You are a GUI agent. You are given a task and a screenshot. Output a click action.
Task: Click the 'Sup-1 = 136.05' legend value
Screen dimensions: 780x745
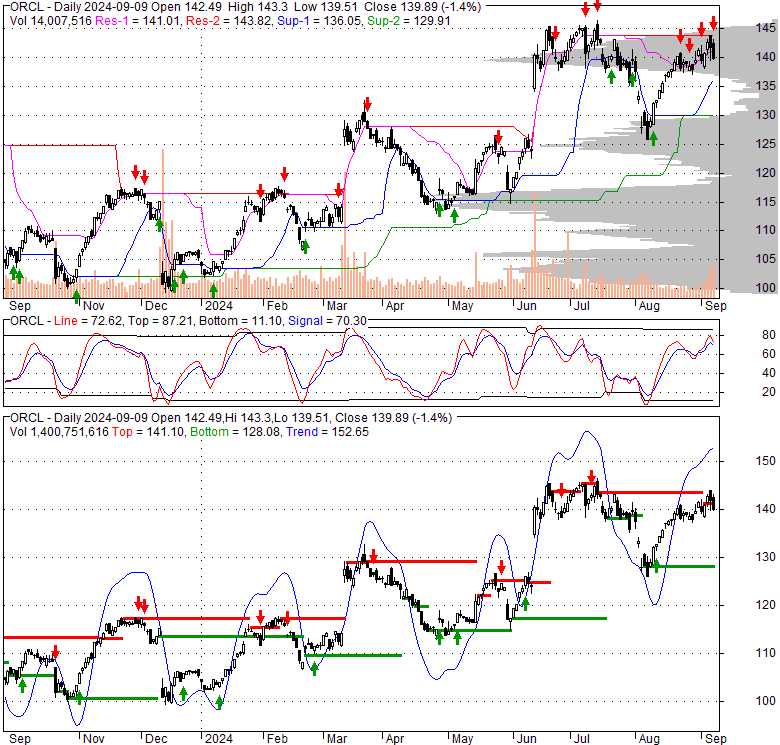coord(319,21)
